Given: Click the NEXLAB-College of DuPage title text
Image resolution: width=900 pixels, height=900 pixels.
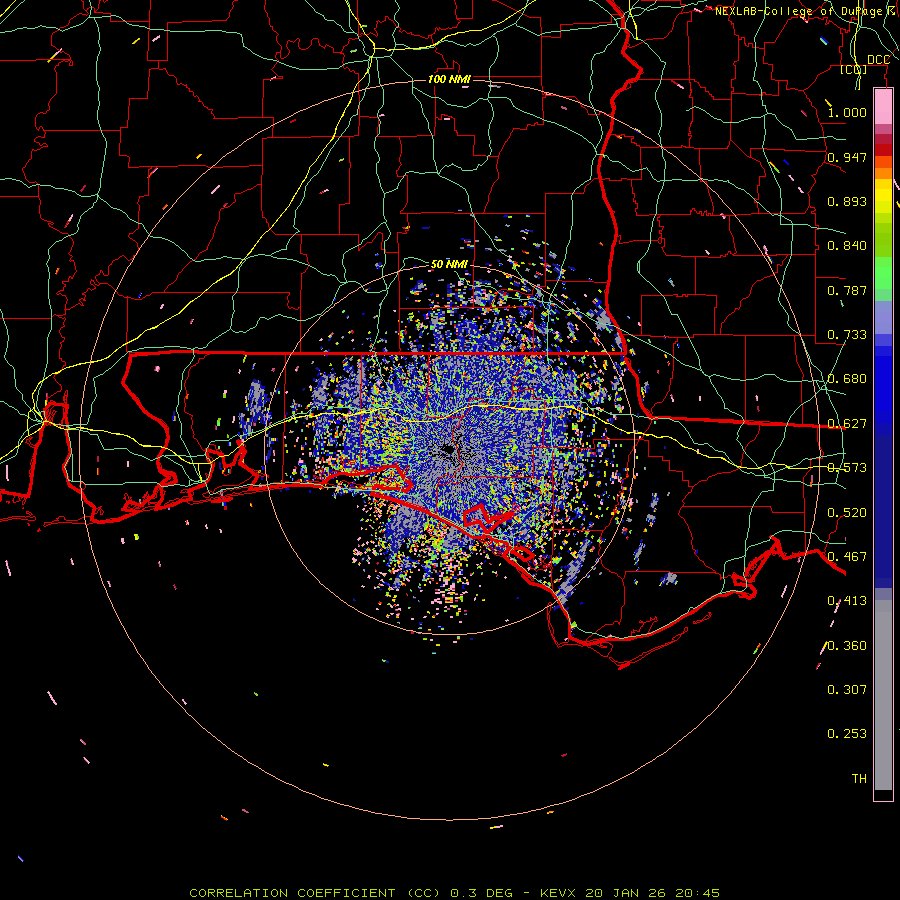Looking at the screenshot, I should coord(798,11).
